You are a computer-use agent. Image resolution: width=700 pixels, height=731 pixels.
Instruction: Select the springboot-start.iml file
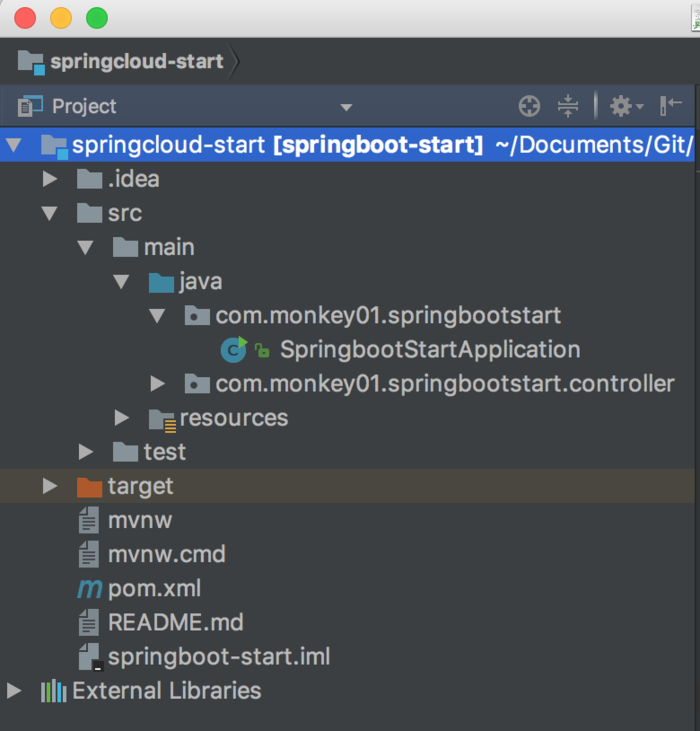point(219,656)
